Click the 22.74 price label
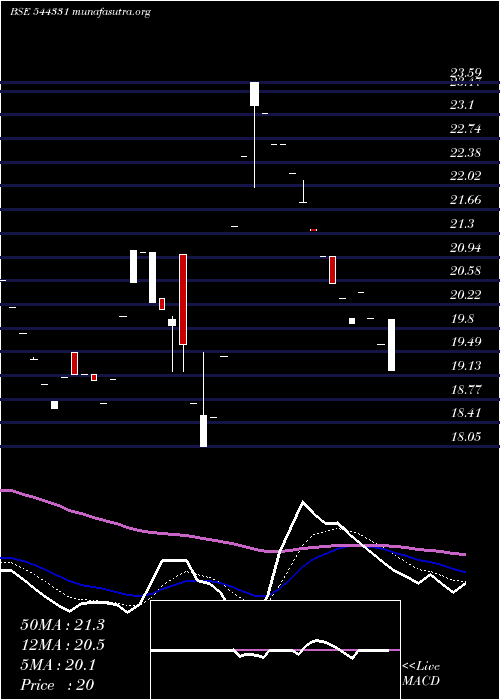 [466, 129]
